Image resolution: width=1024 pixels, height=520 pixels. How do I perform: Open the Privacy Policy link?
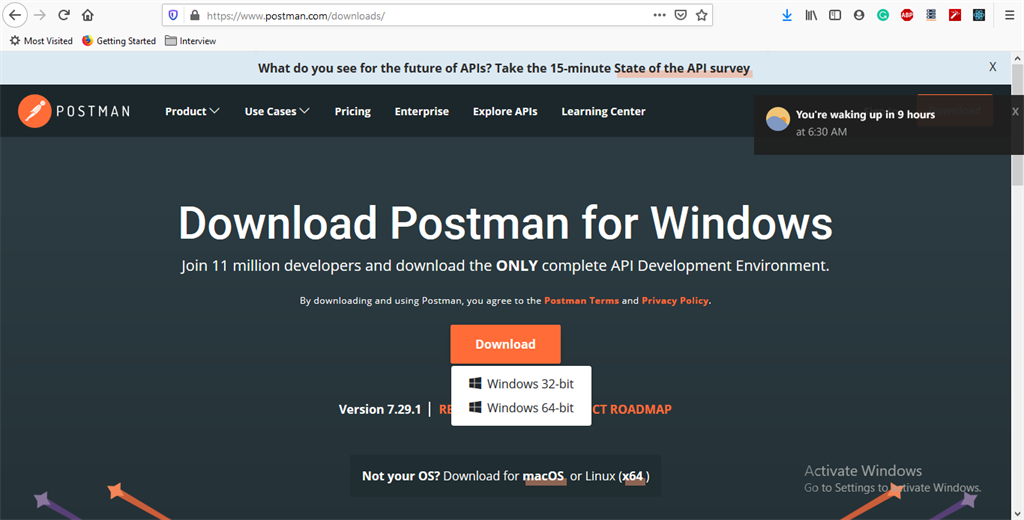[675, 301]
